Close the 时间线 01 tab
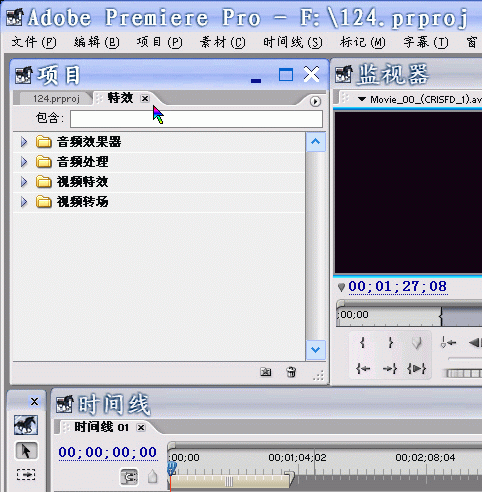The width and height of the screenshot is (482, 492). [141, 427]
